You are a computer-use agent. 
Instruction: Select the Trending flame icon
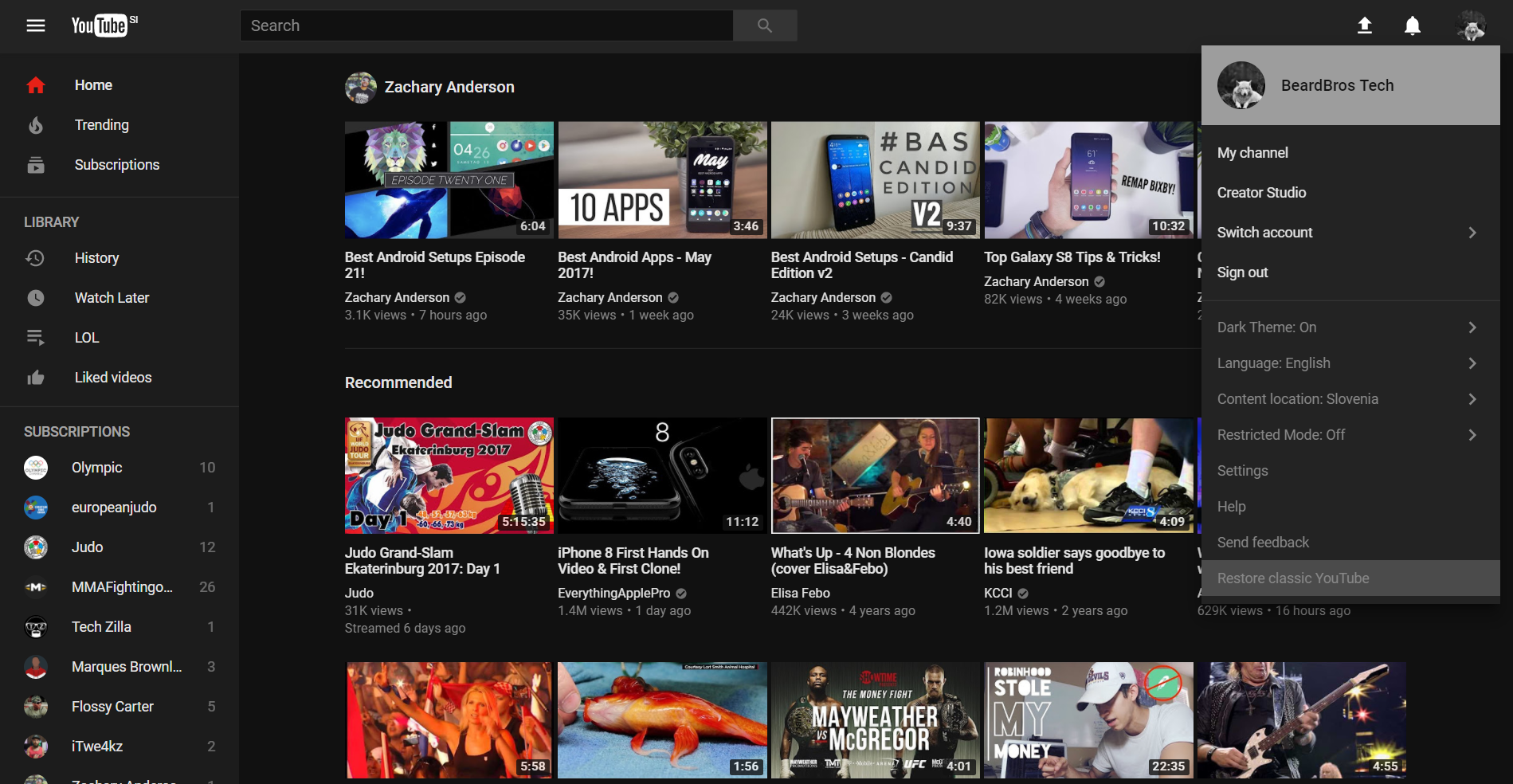click(36, 124)
